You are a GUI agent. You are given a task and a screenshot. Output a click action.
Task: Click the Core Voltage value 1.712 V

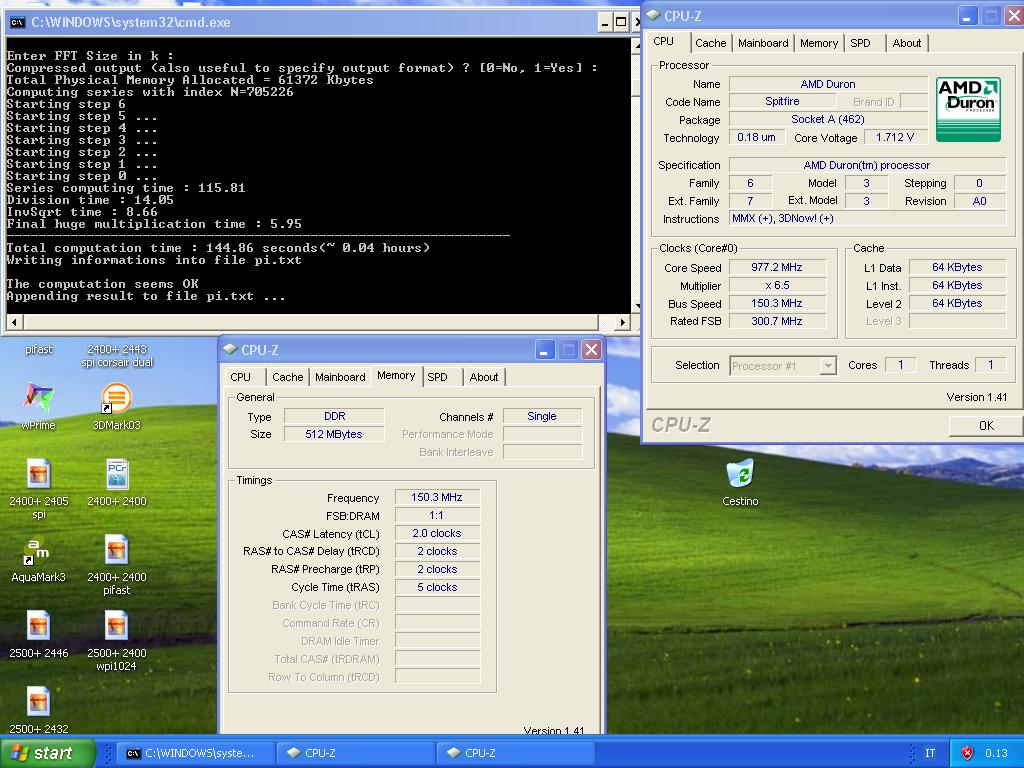pyautogui.click(x=895, y=137)
